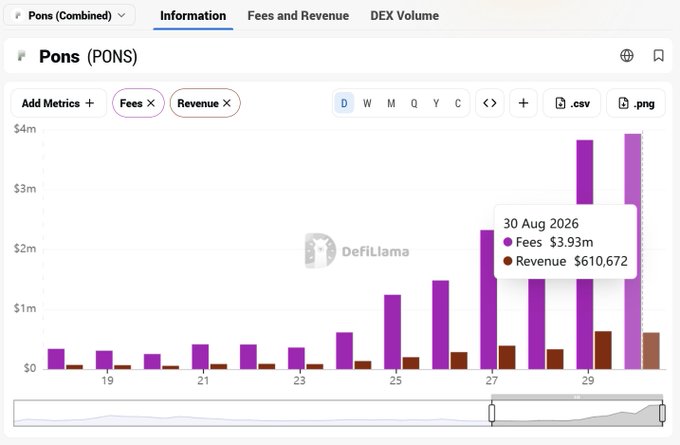Open the DEX Volume tab

[404, 16]
